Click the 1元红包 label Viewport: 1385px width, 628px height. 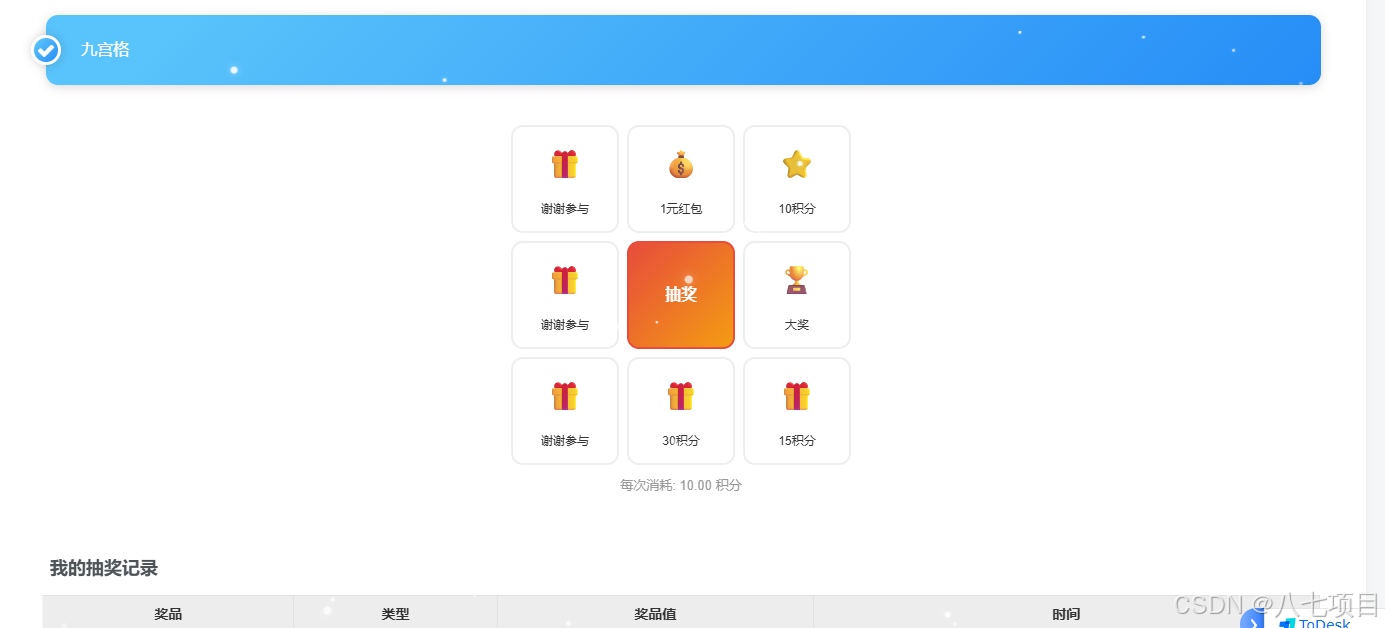[681, 209]
